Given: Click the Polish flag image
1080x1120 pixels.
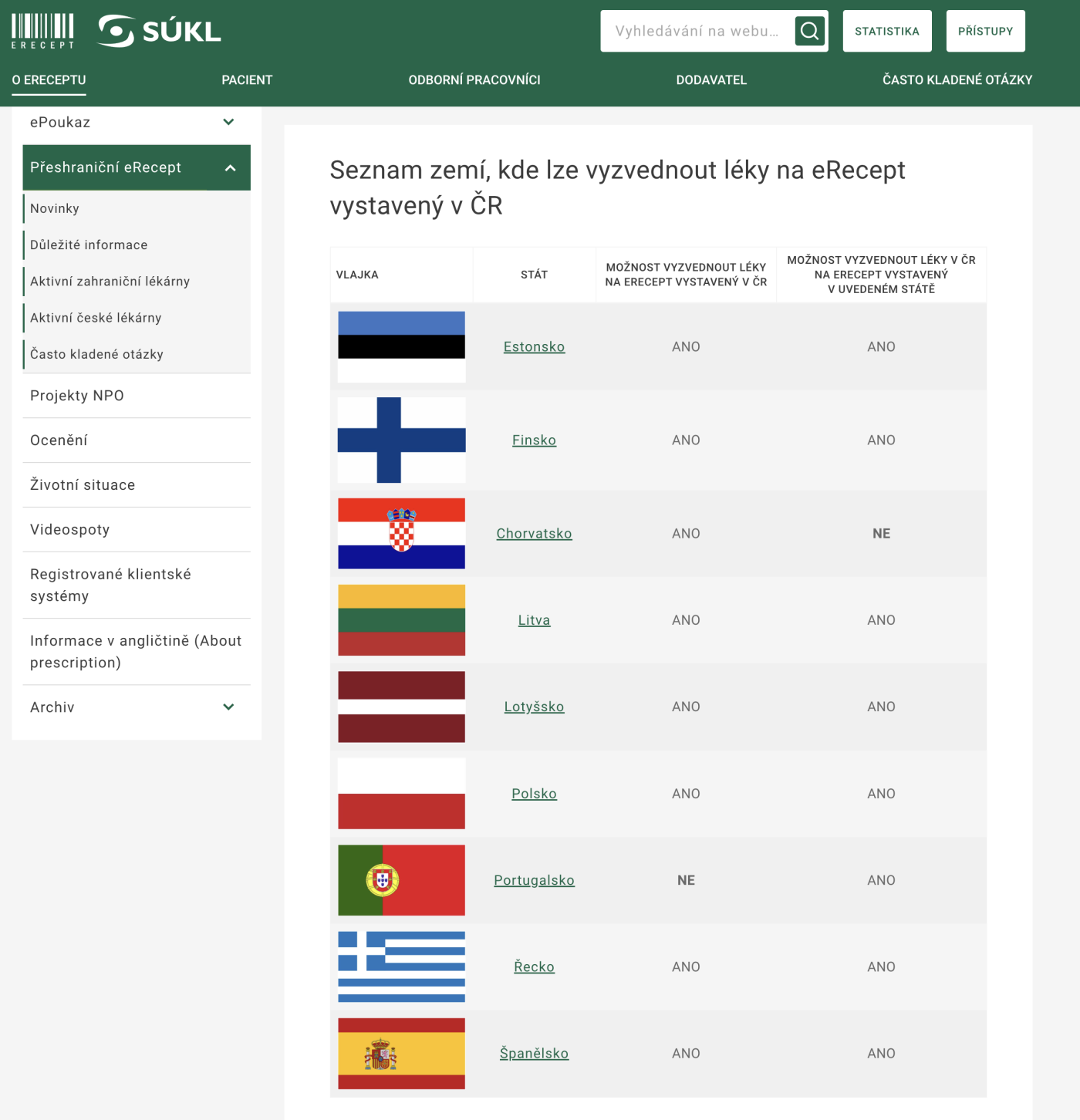Looking at the screenshot, I should tap(401, 794).
